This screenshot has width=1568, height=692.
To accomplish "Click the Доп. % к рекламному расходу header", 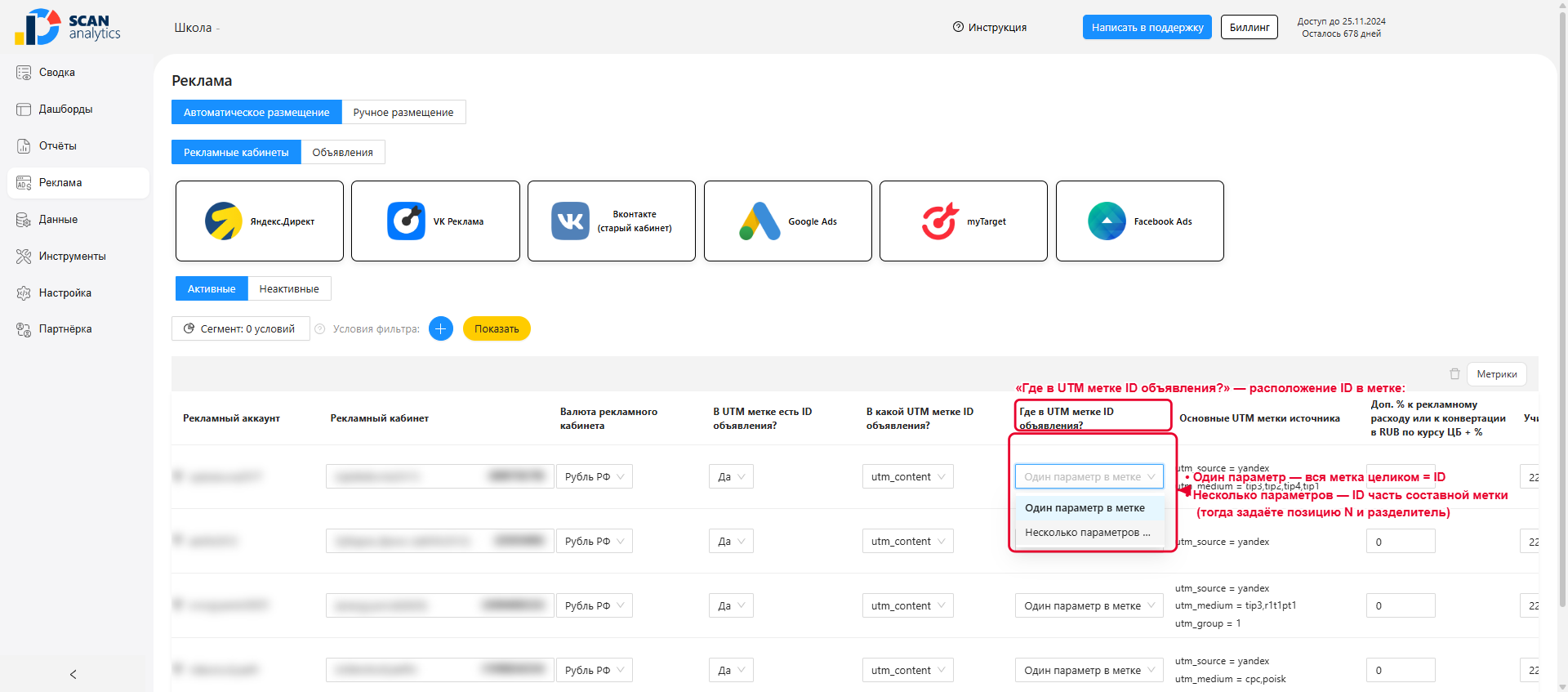I will pyautogui.click(x=1438, y=418).
